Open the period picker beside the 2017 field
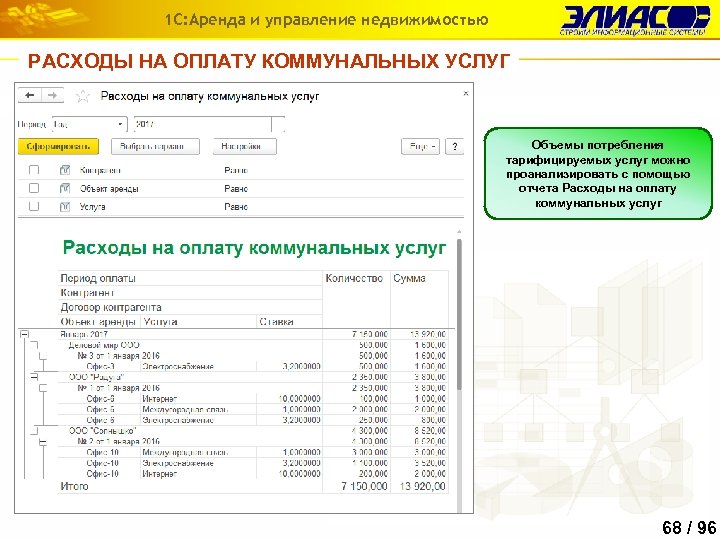This screenshot has height=540, width=720. [x=277, y=124]
